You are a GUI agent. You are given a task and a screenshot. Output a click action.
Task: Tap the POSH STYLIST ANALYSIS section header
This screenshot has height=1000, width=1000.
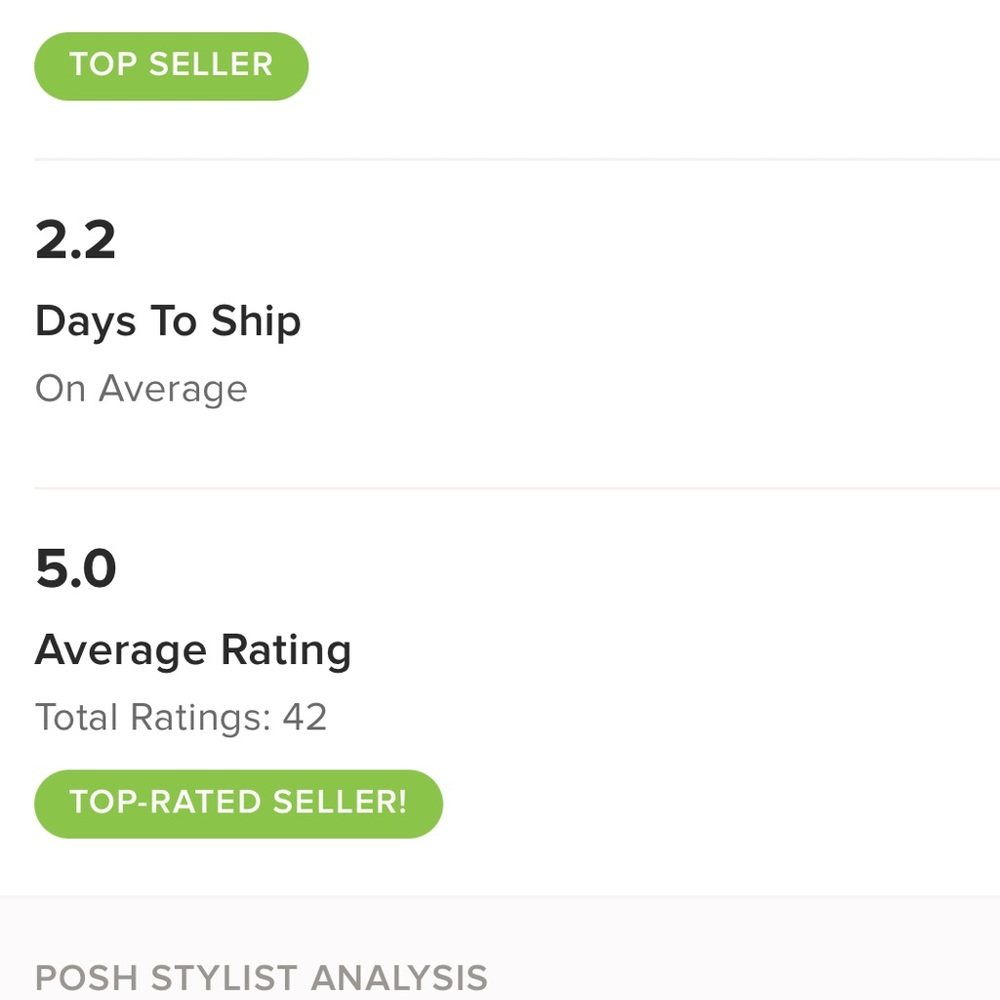point(261,977)
